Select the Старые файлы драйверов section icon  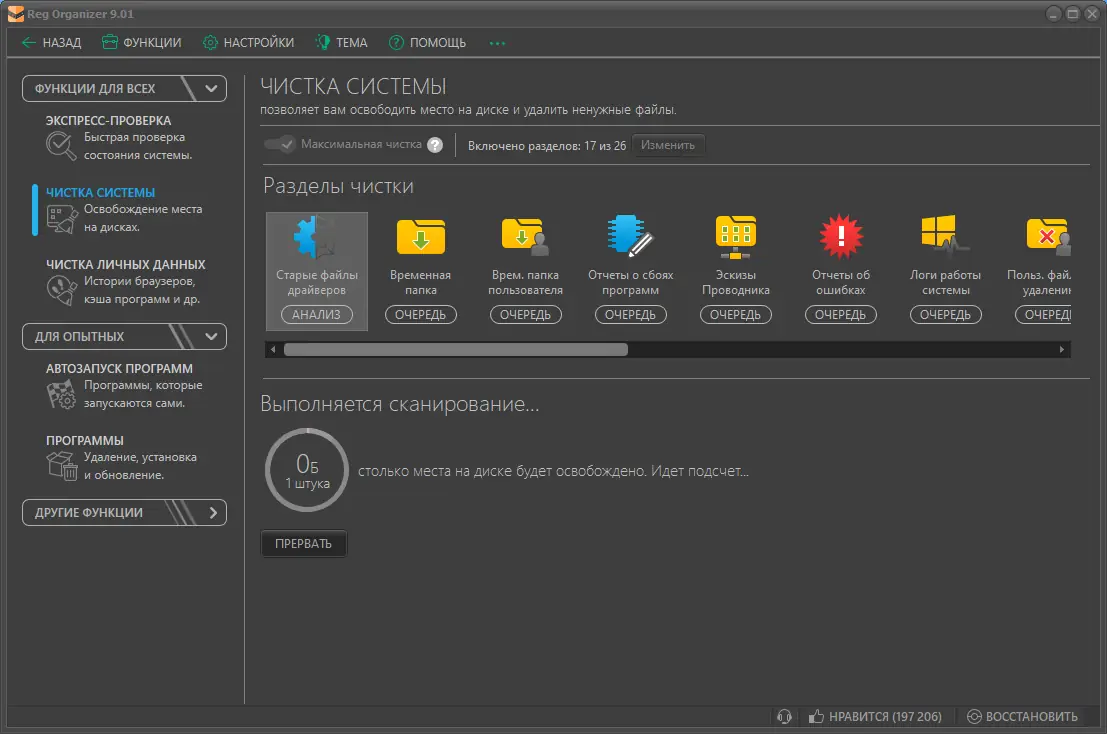(316, 237)
